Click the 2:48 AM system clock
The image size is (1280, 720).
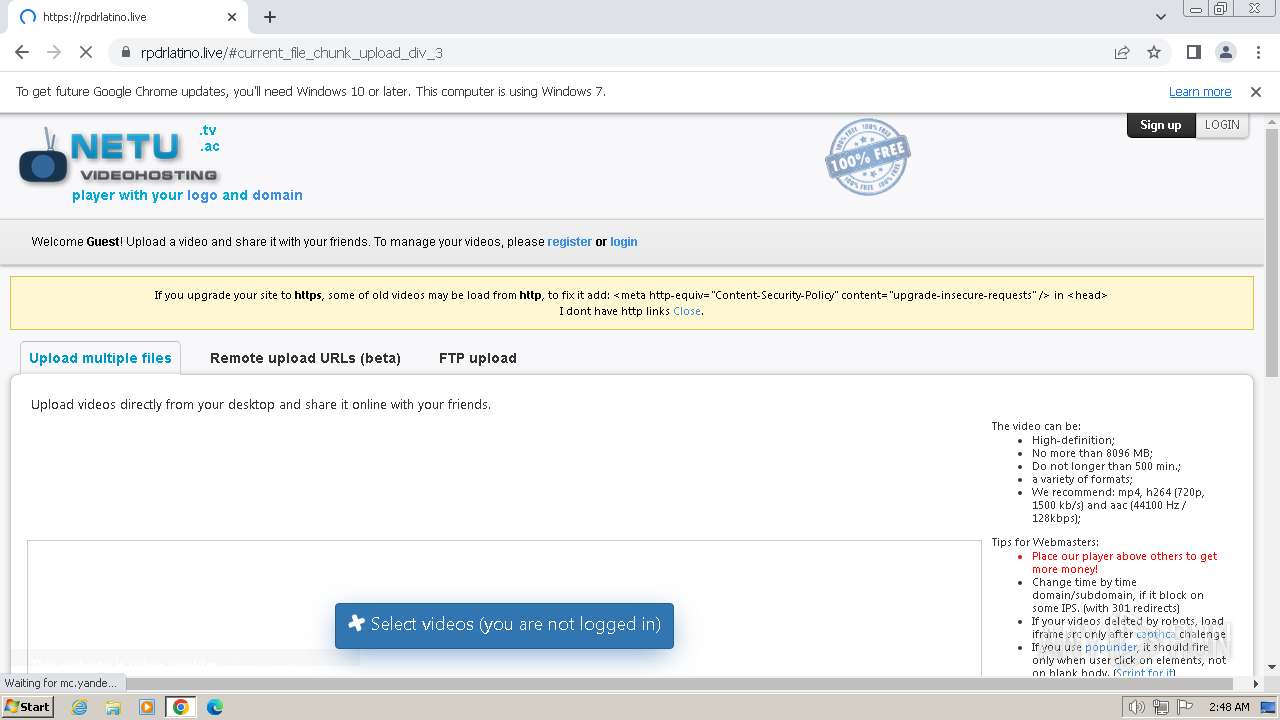click(1229, 707)
